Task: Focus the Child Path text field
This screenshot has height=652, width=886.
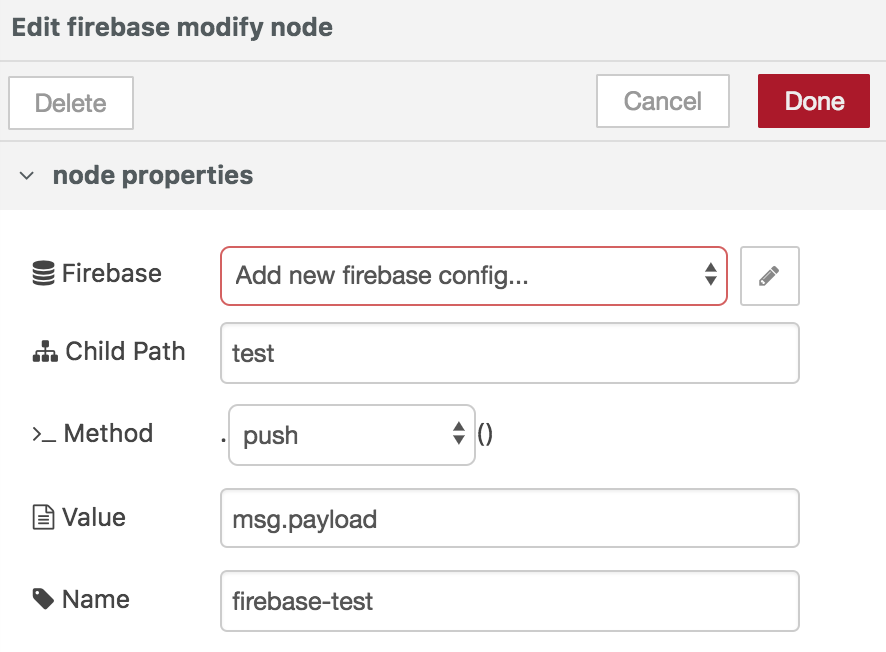Action: point(509,353)
